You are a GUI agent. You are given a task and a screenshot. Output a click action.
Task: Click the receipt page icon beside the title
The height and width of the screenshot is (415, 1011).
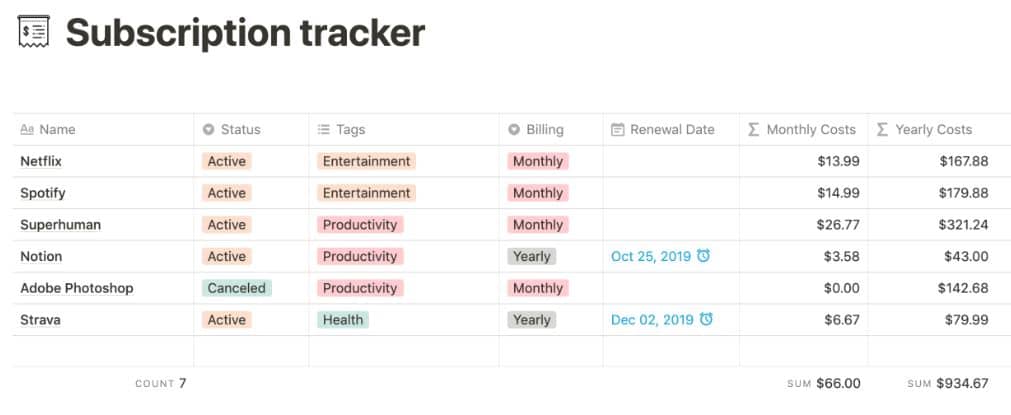click(x=34, y=32)
